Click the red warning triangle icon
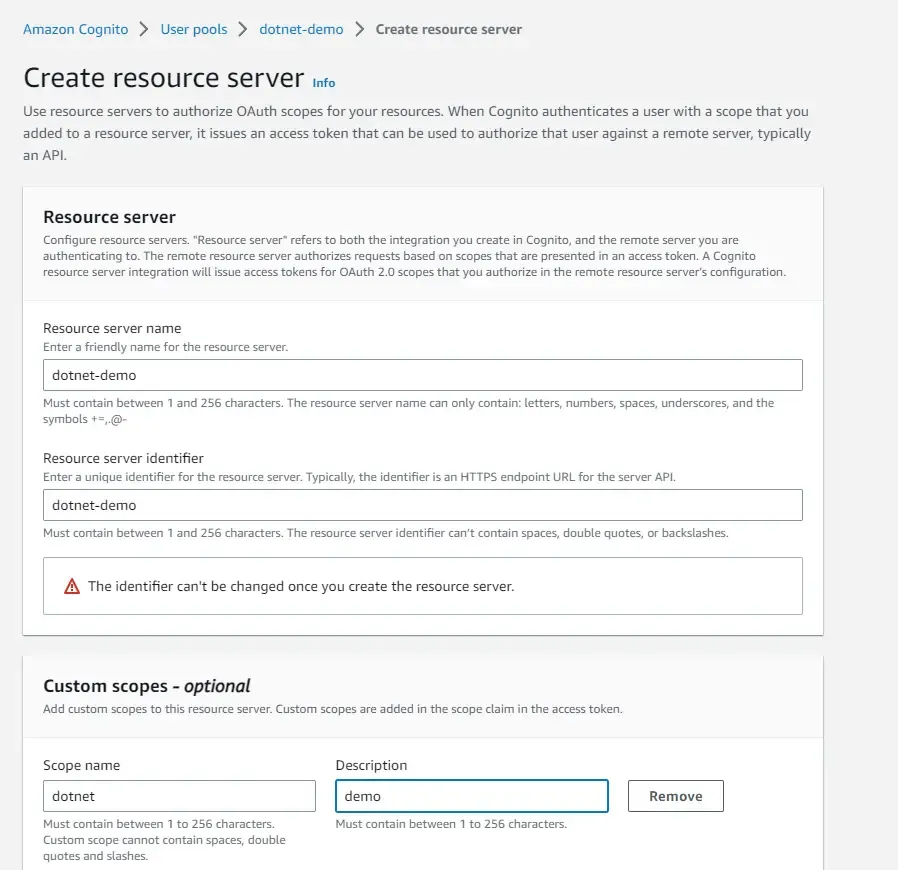This screenshot has width=898, height=870. pyautogui.click(x=72, y=587)
